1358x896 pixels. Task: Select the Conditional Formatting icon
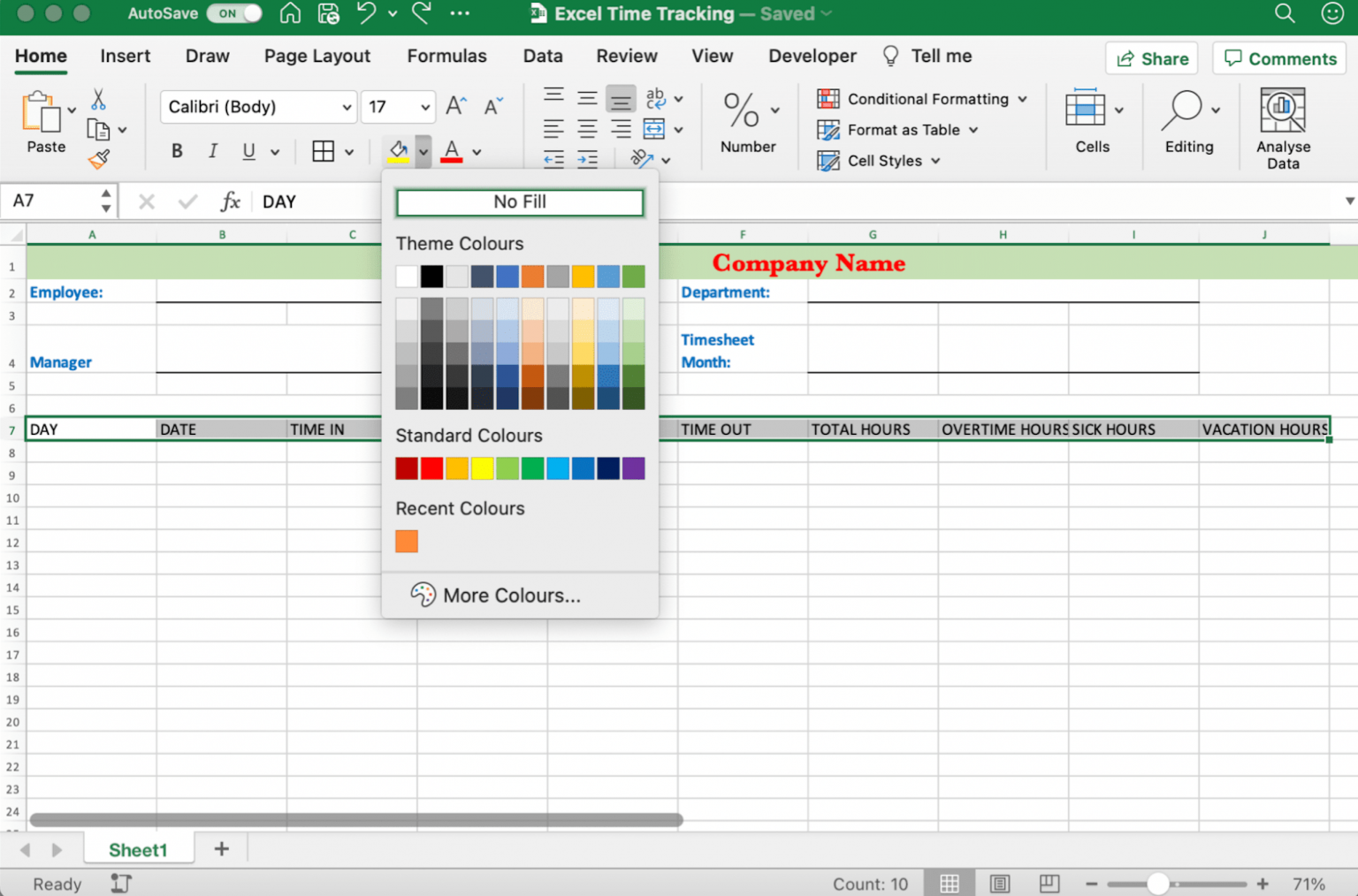(828, 99)
